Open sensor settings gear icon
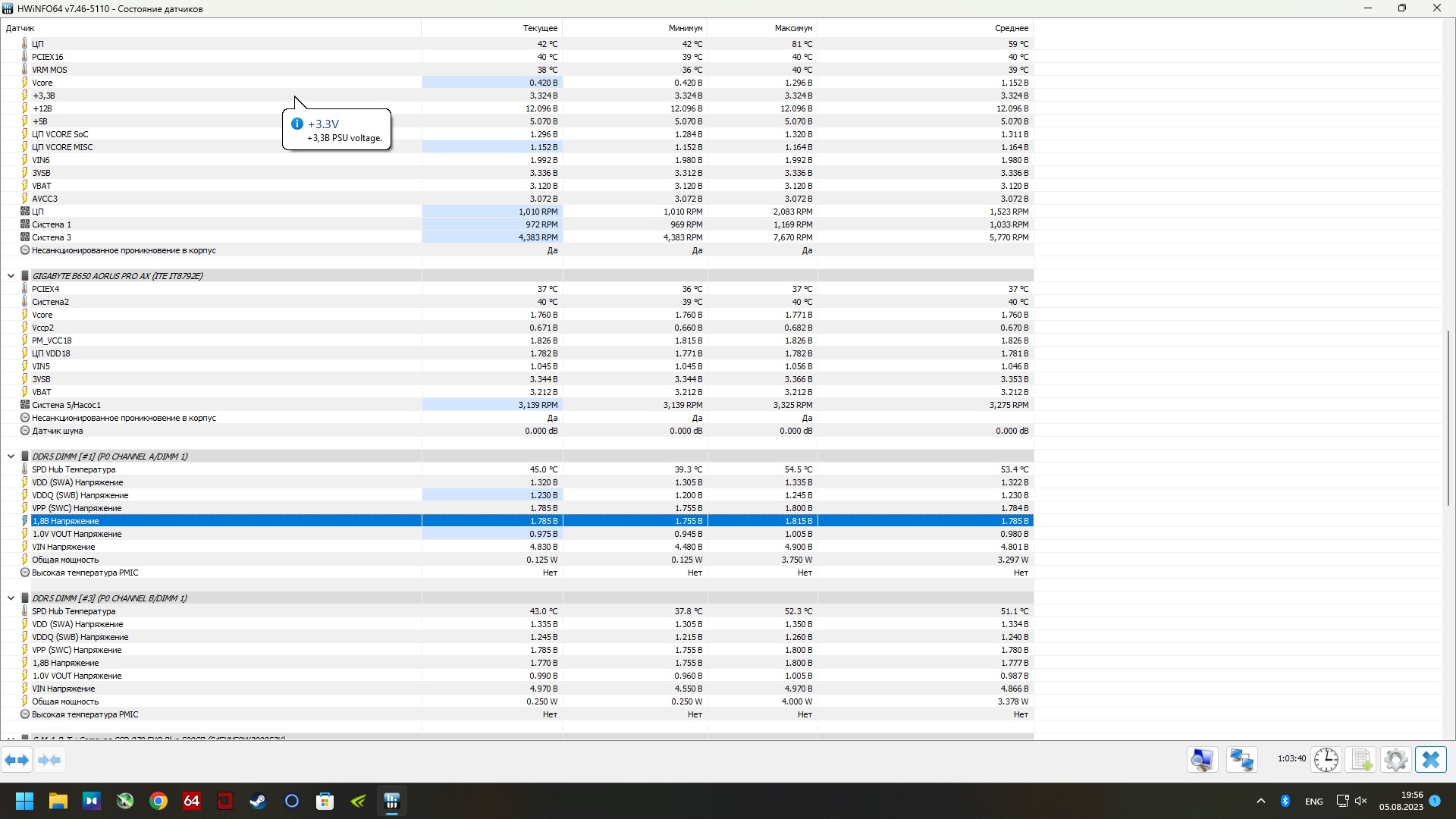Screen dimensions: 1456x819 coord(1395,760)
